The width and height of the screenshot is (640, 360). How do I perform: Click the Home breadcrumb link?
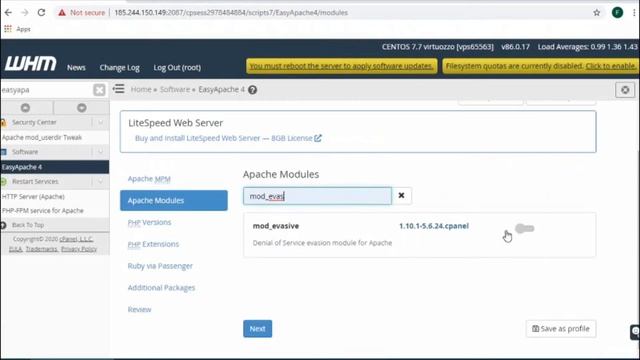[141, 89]
